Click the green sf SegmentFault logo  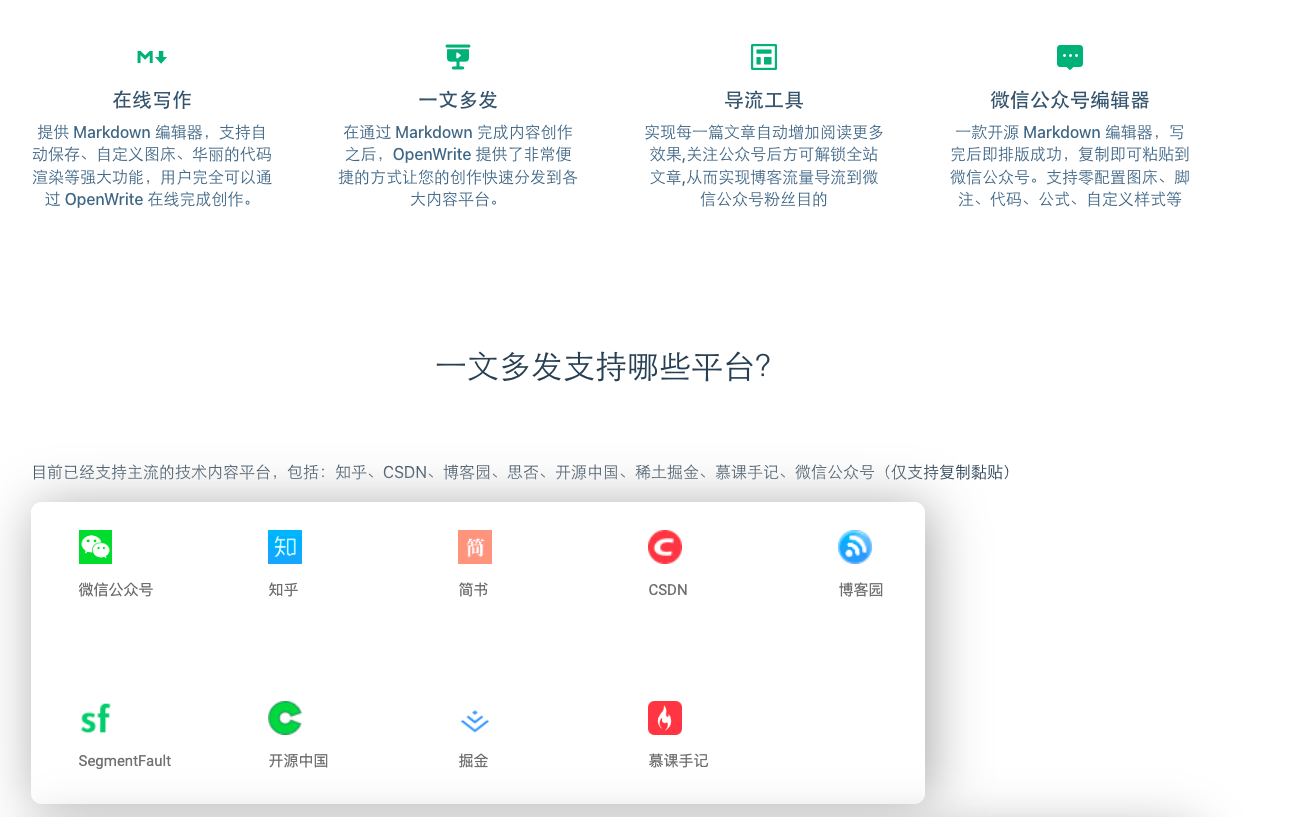point(95,718)
